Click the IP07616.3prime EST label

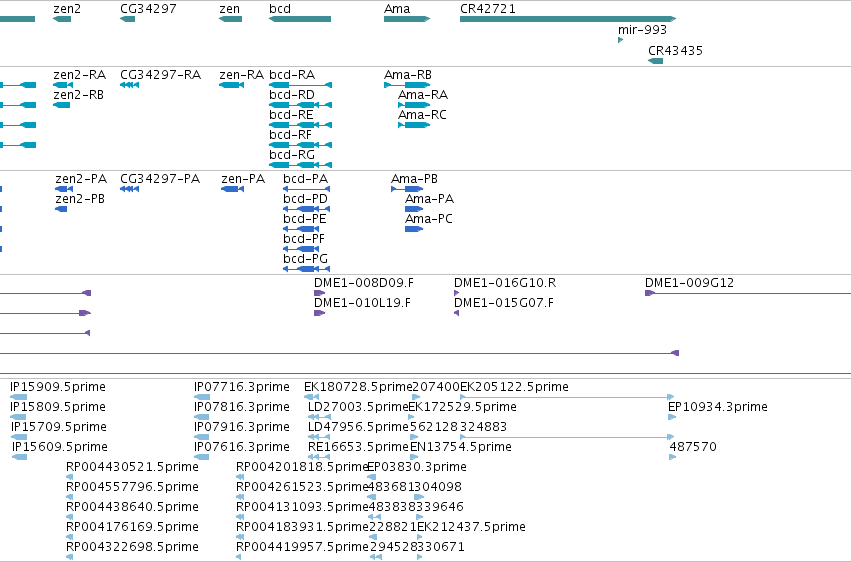(x=242, y=447)
